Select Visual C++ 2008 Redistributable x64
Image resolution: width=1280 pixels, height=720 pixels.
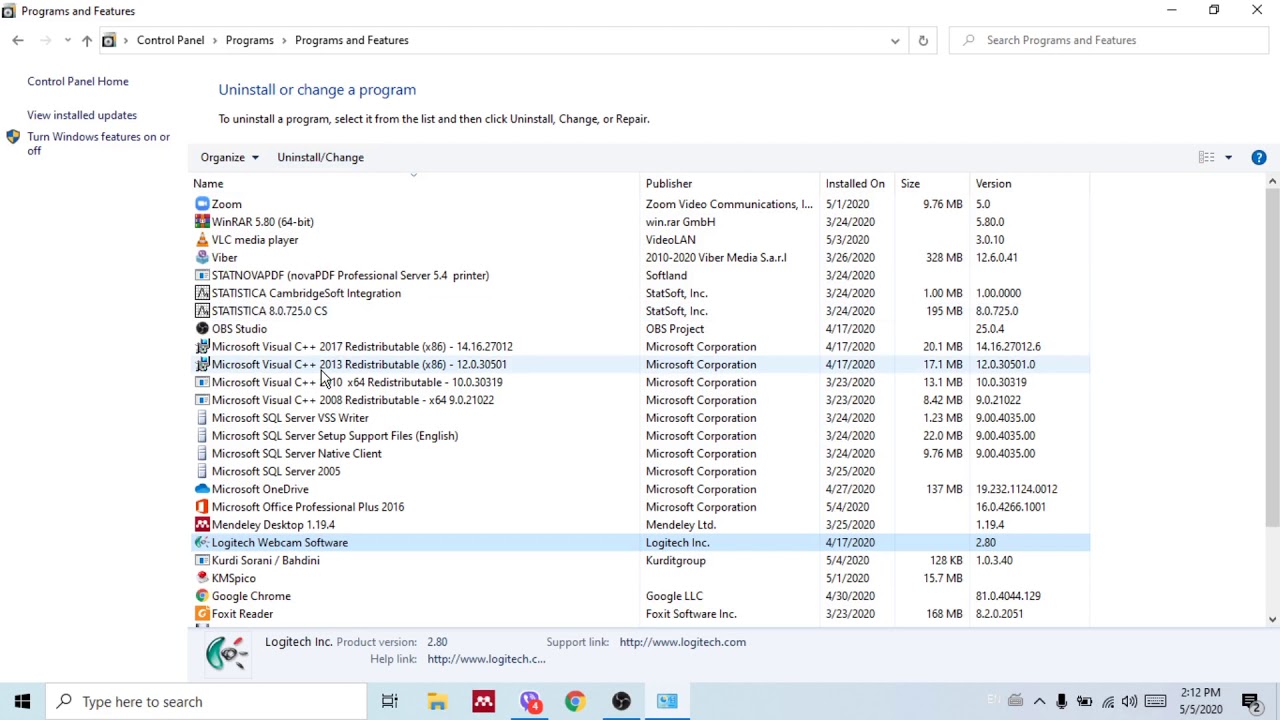click(640, 400)
